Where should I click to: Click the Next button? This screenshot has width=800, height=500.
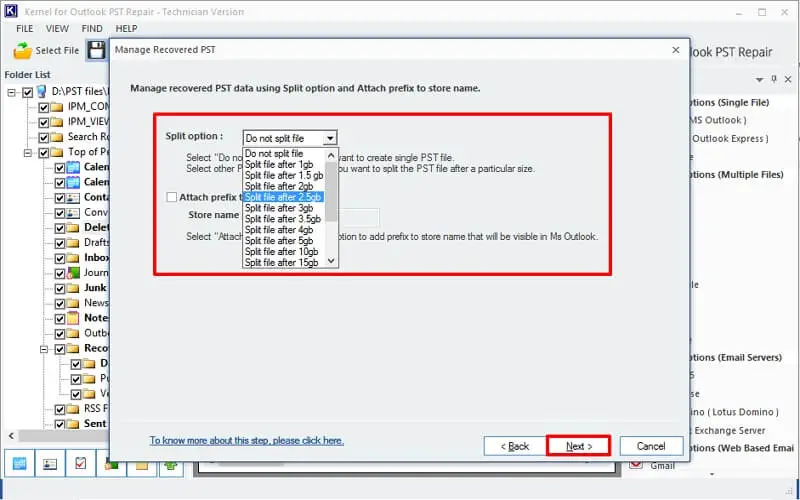point(579,446)
